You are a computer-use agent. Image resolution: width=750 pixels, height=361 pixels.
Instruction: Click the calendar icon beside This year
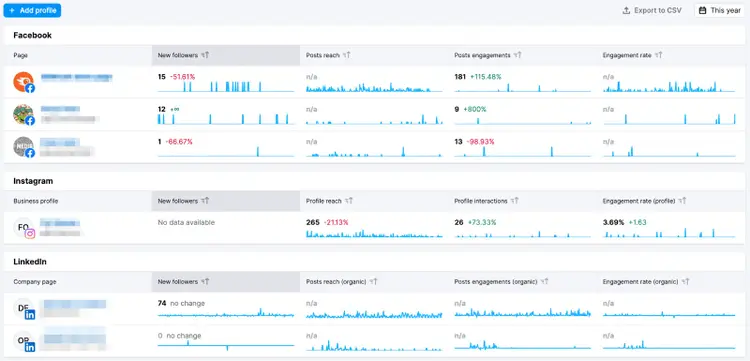[703, 11]
